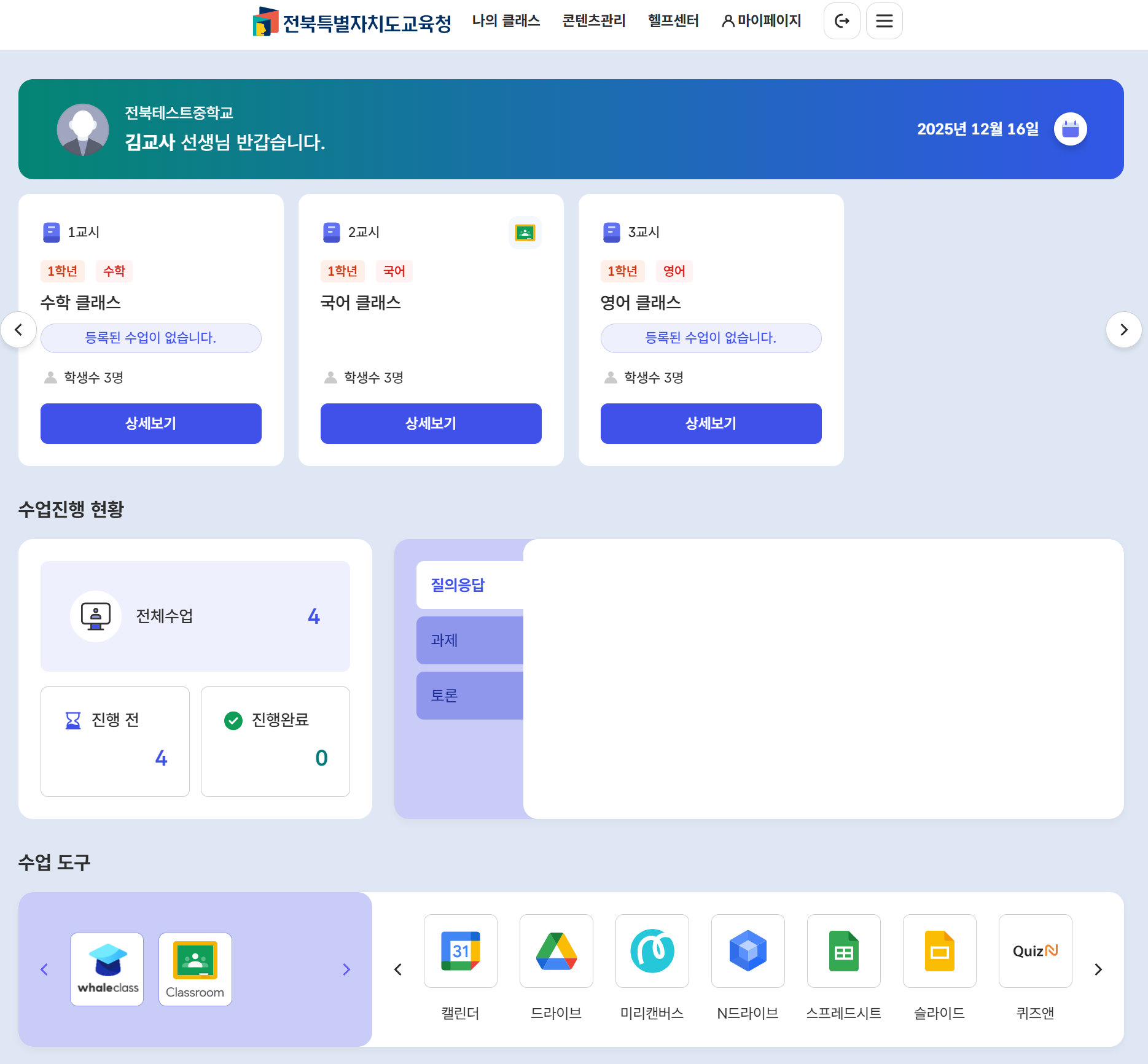
Task: Open 콘텐츠관리 in the top menu
Action: 593,21
